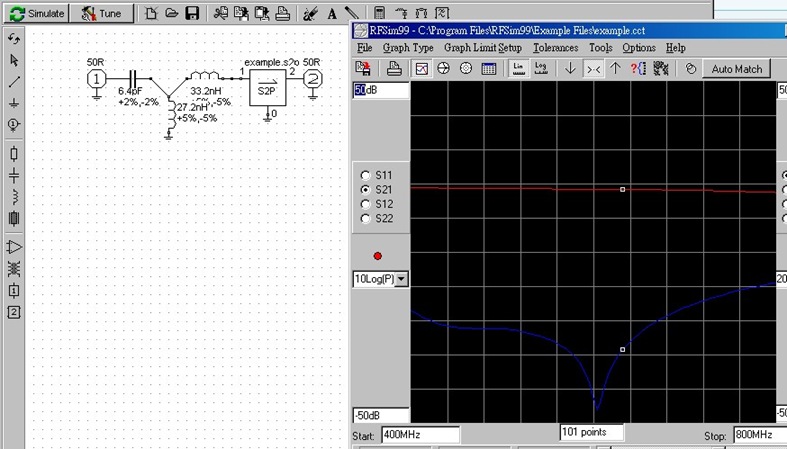The width and height of the screenshot is (787, 449).
Task: Select the resistor component tool
Action: (x=14, y=154)
